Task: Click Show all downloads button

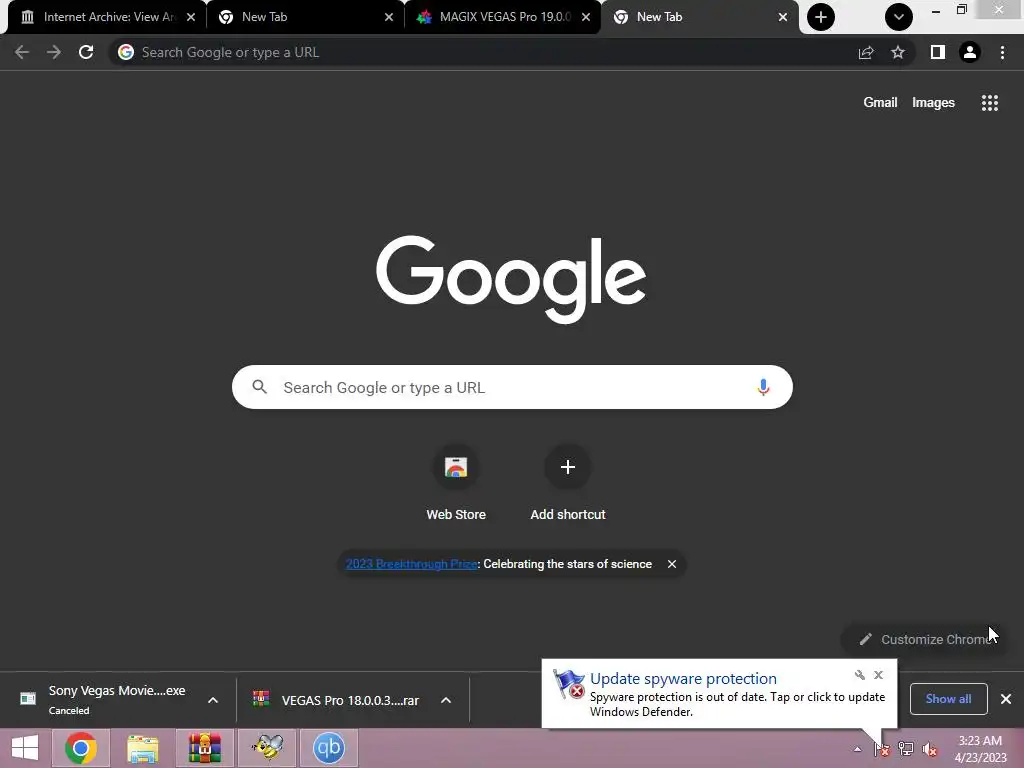Action: [948, 699]
